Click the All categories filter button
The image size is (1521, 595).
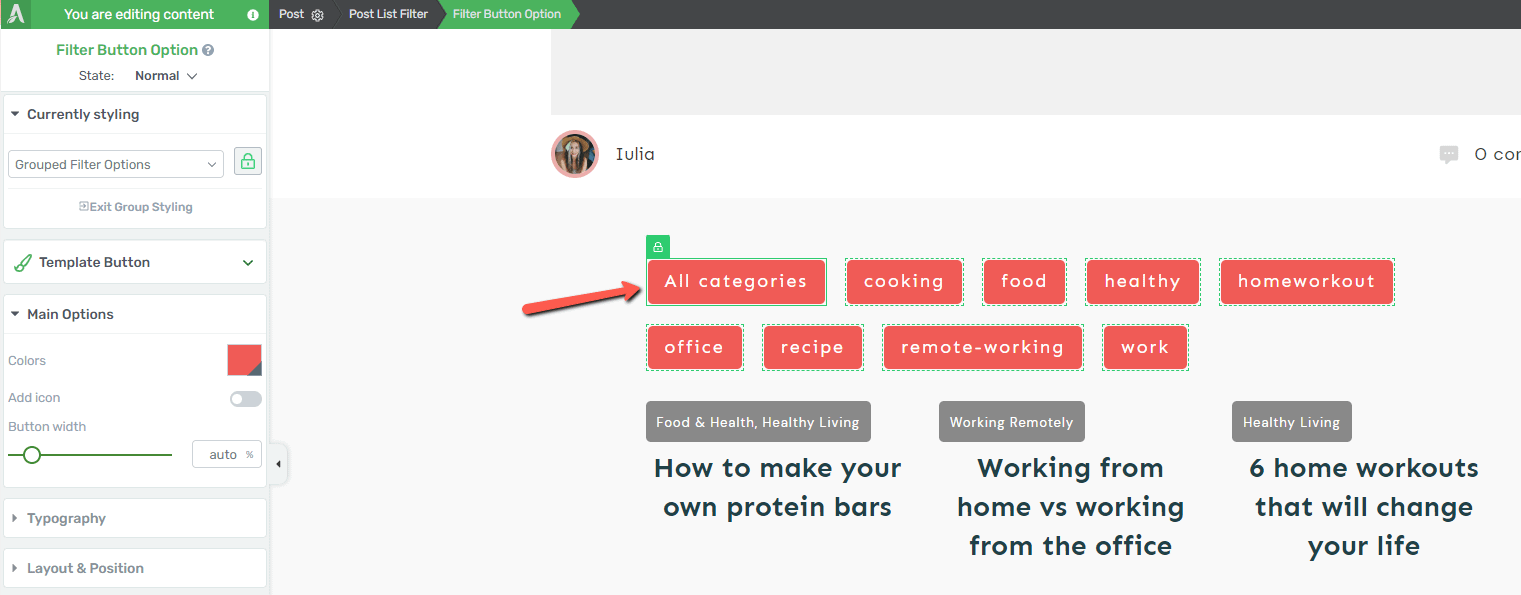coord(736,282)
